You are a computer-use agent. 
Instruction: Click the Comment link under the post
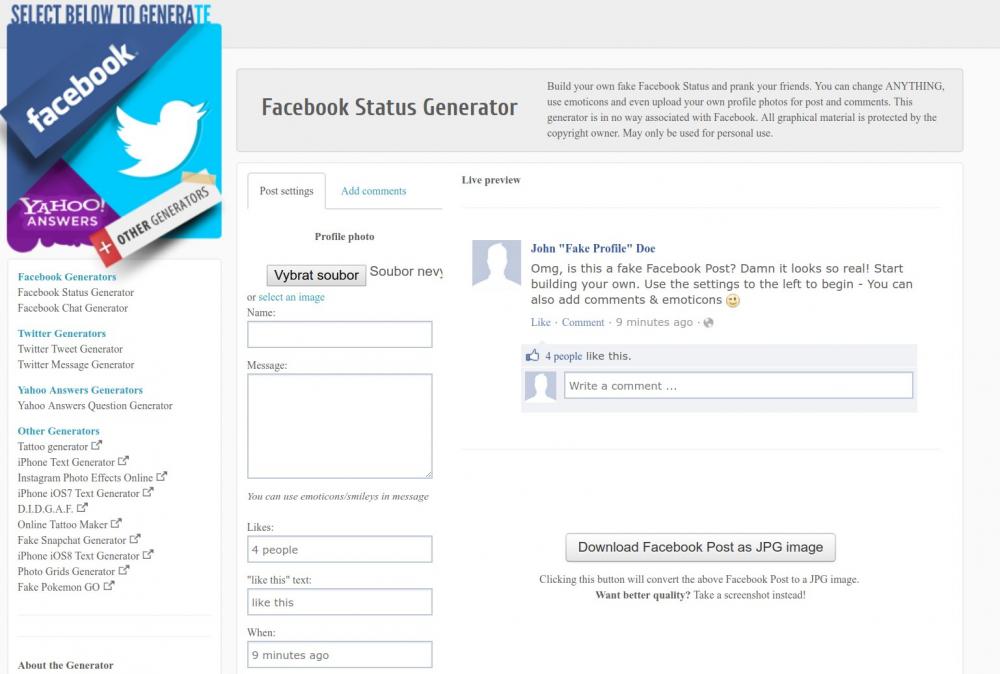point(583,323)
